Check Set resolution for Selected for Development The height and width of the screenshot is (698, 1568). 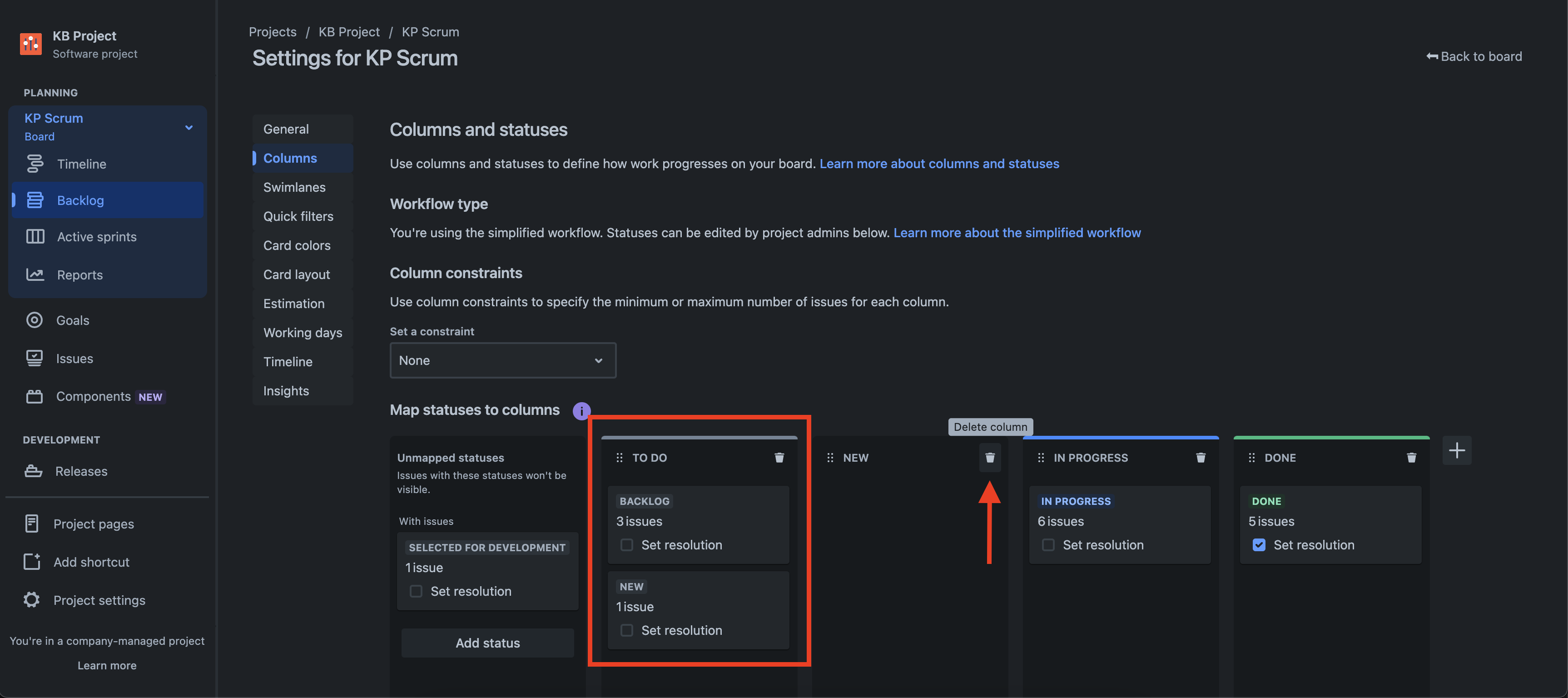(416, 591)
